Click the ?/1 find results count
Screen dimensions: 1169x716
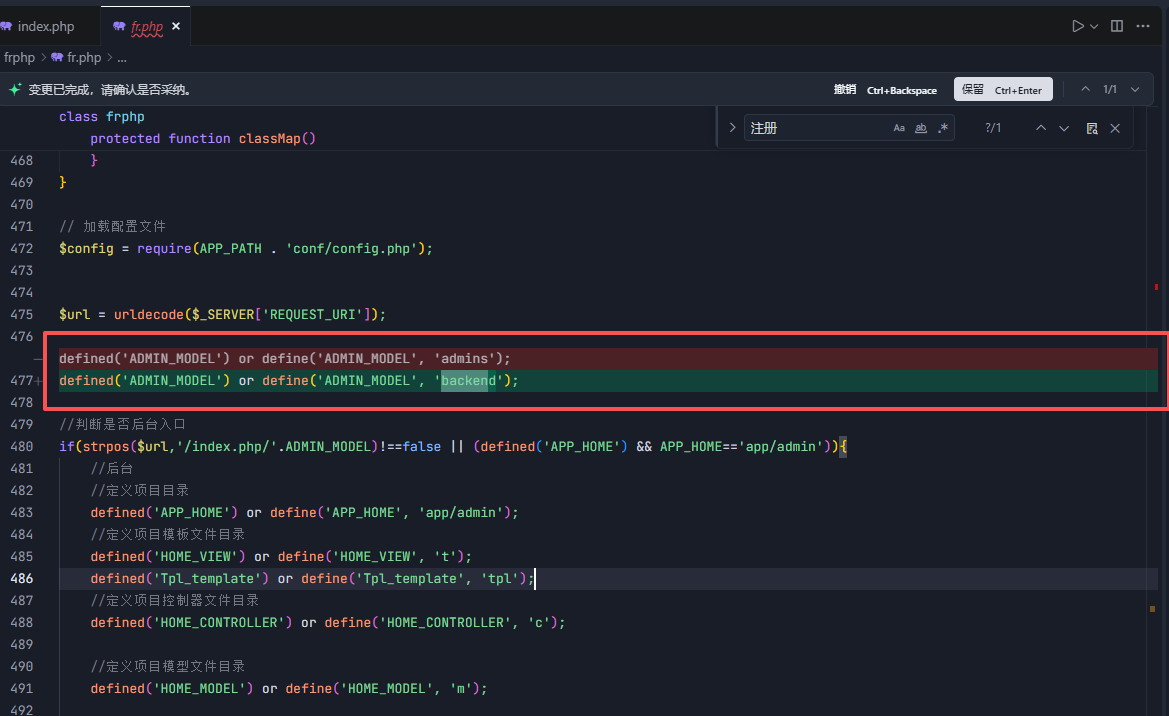click(x=993, y=128)
